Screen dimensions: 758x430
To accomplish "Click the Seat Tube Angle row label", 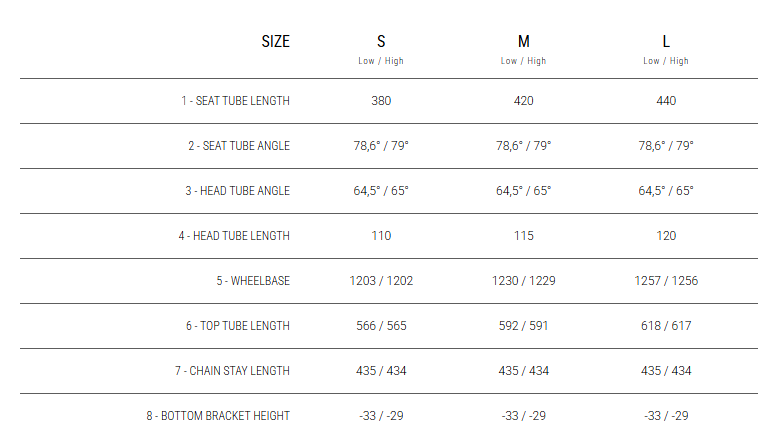I will point(238,146).
